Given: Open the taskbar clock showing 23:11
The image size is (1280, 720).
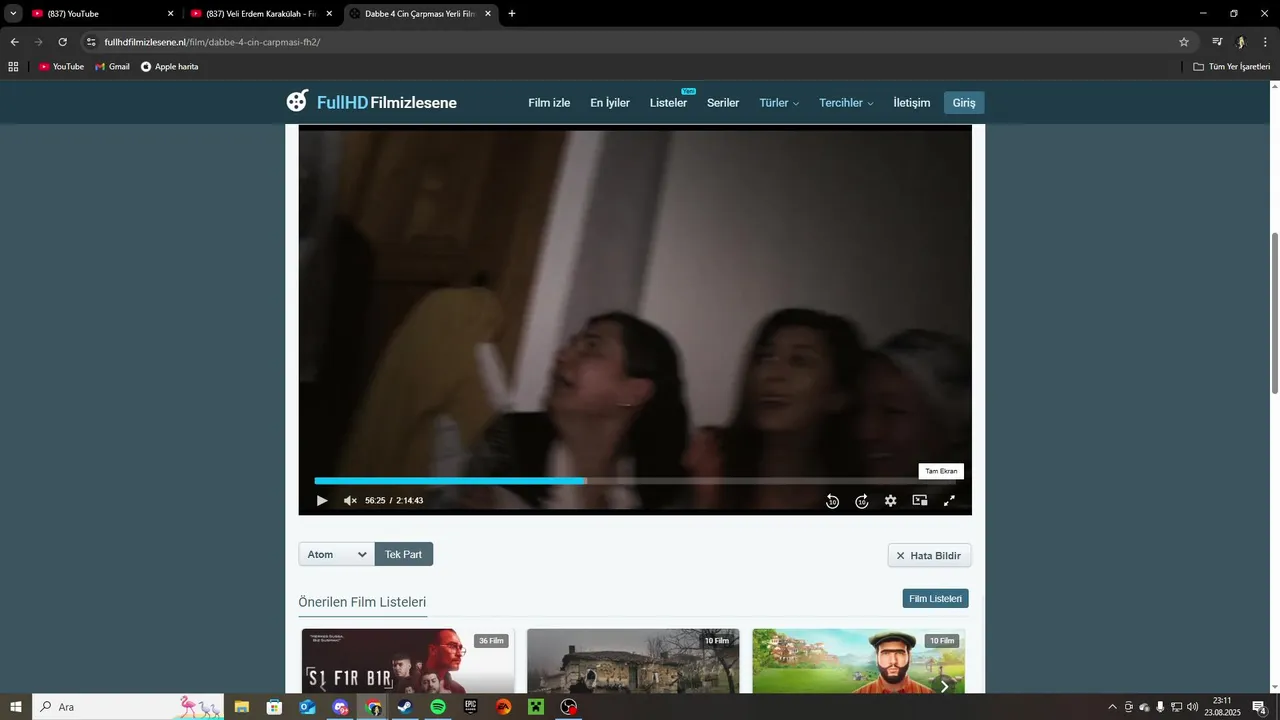Looking at the screenshot, I should coord(1222,707).
